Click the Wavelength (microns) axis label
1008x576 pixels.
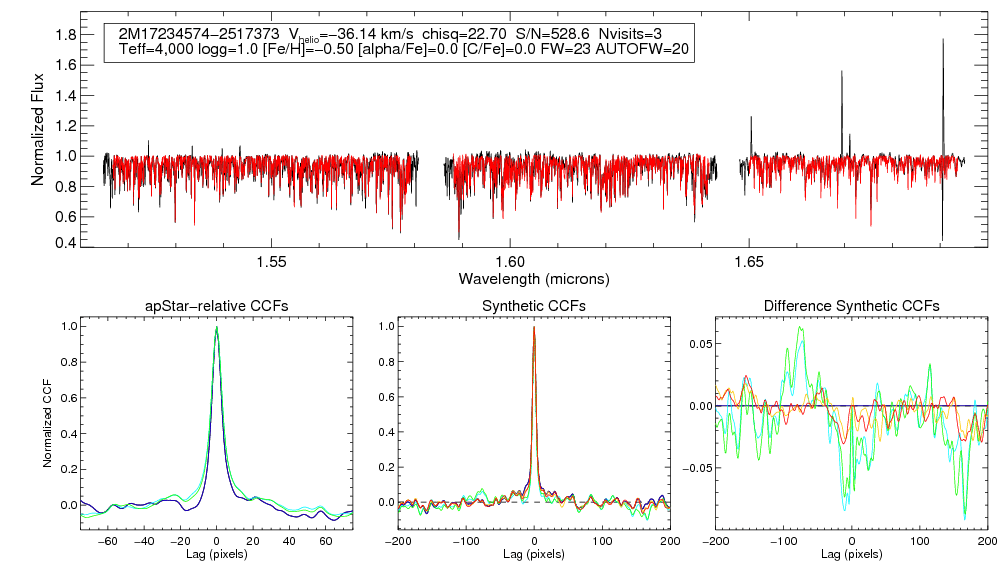point(533,277)
